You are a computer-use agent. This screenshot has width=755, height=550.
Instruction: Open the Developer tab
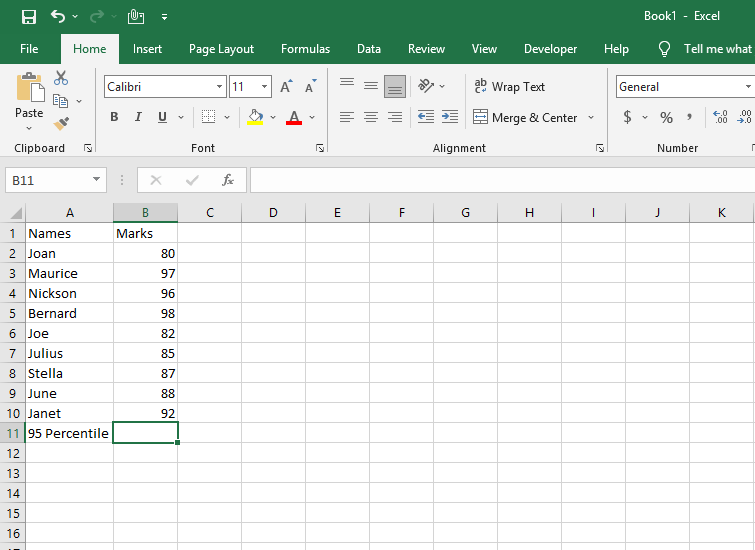[x=550, y=49]
